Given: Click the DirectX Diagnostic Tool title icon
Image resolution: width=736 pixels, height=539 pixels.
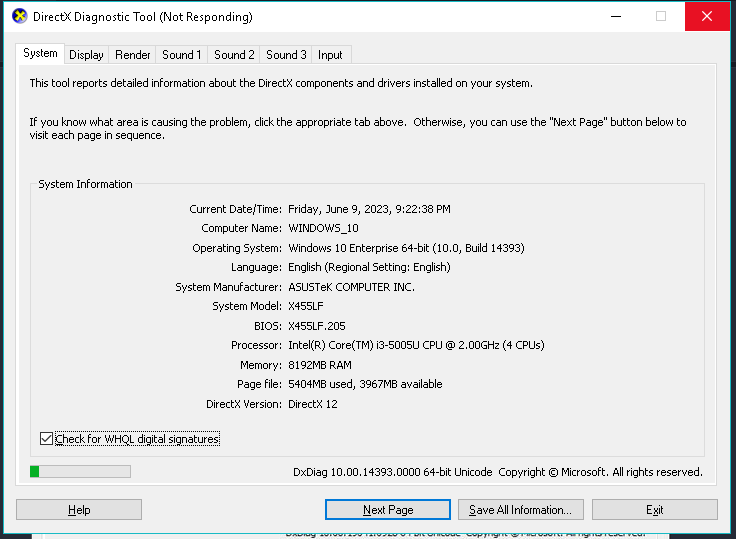Looking at the screenshot, I should tap(20, 16).
